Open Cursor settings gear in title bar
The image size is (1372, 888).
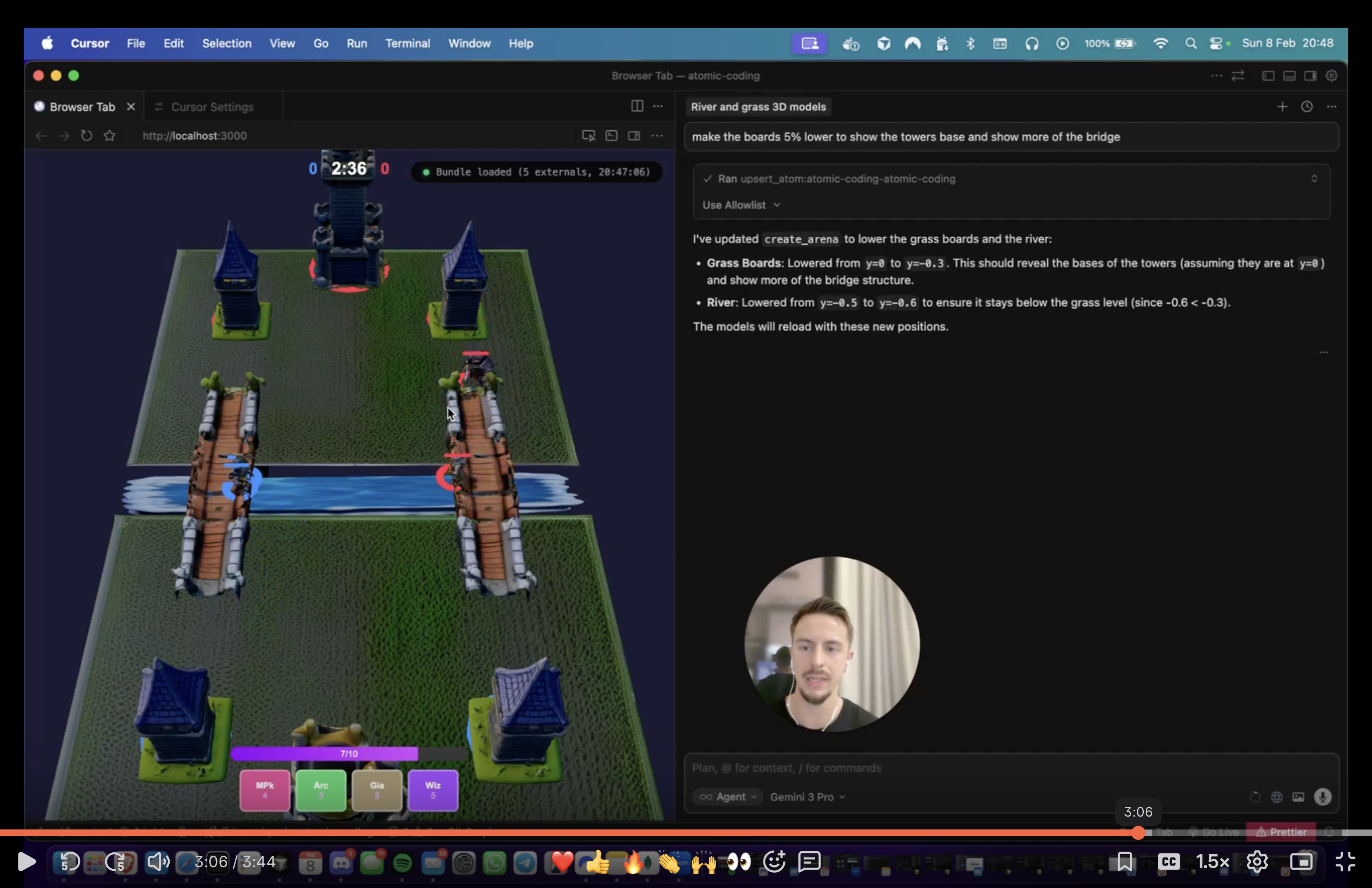tap(1331, 75)
